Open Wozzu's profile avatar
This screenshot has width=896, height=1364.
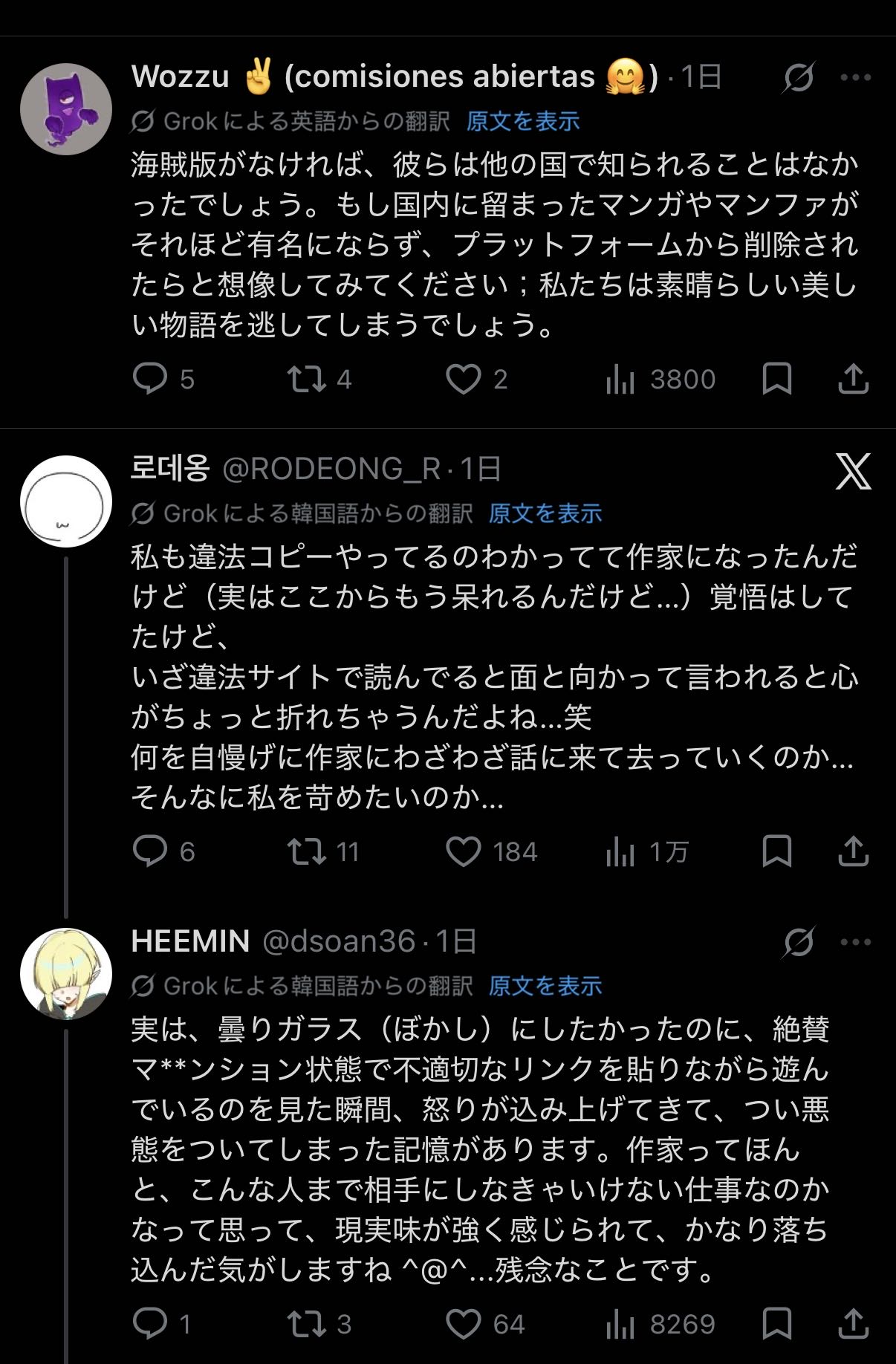pos(66,109)
